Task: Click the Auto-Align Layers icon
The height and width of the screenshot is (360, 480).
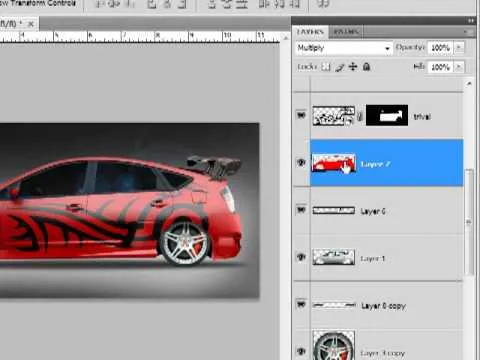Action: pos(323,3)
